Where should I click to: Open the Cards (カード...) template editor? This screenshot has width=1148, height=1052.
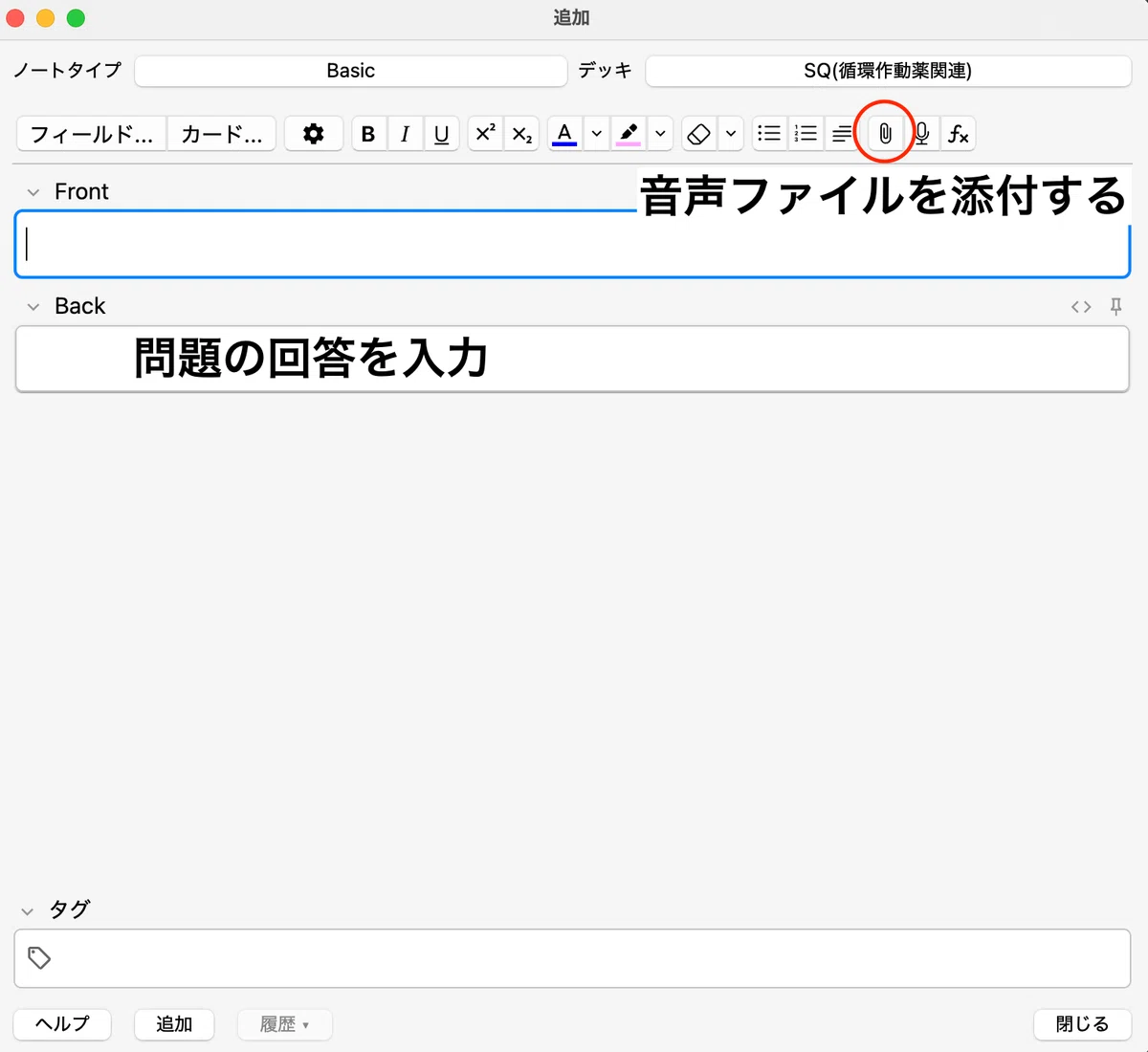point(222,134)
